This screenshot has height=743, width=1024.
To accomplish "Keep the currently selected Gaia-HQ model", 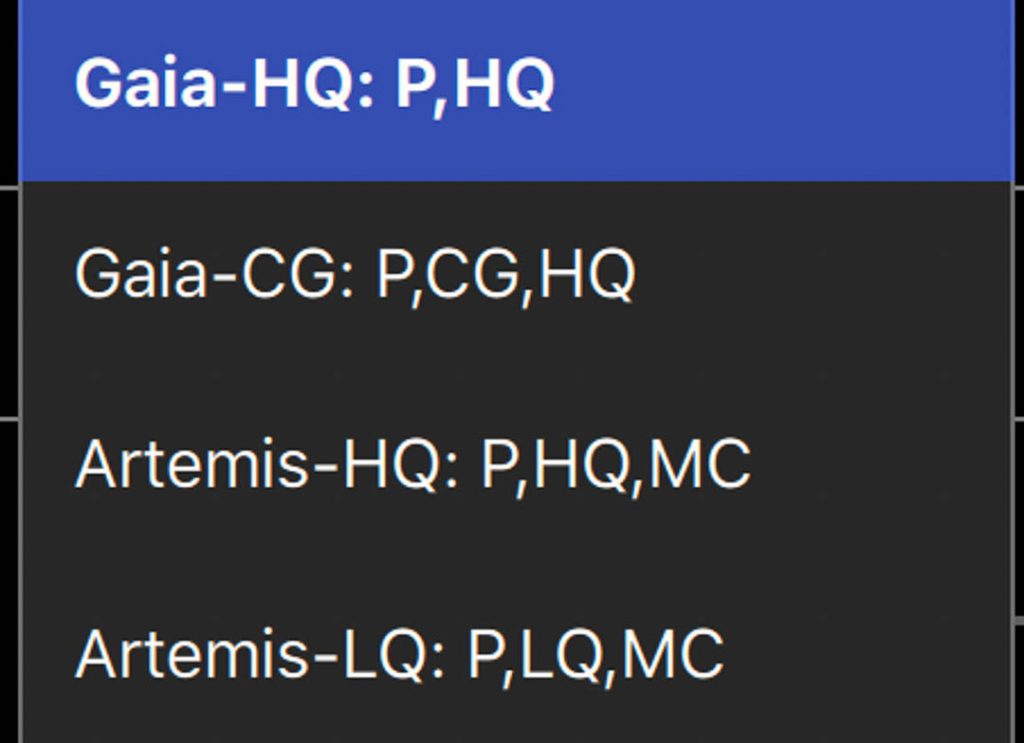I will (516, 90).
